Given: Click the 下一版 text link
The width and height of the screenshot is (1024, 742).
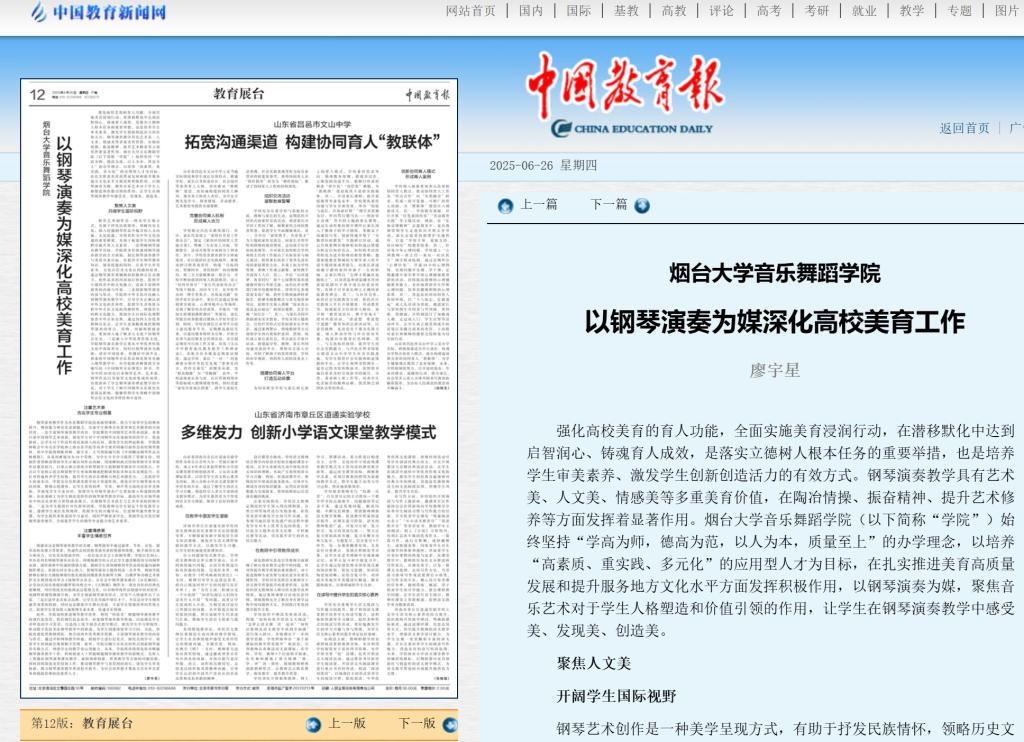Looking at the screenshot, I should [x=416, y=723].
